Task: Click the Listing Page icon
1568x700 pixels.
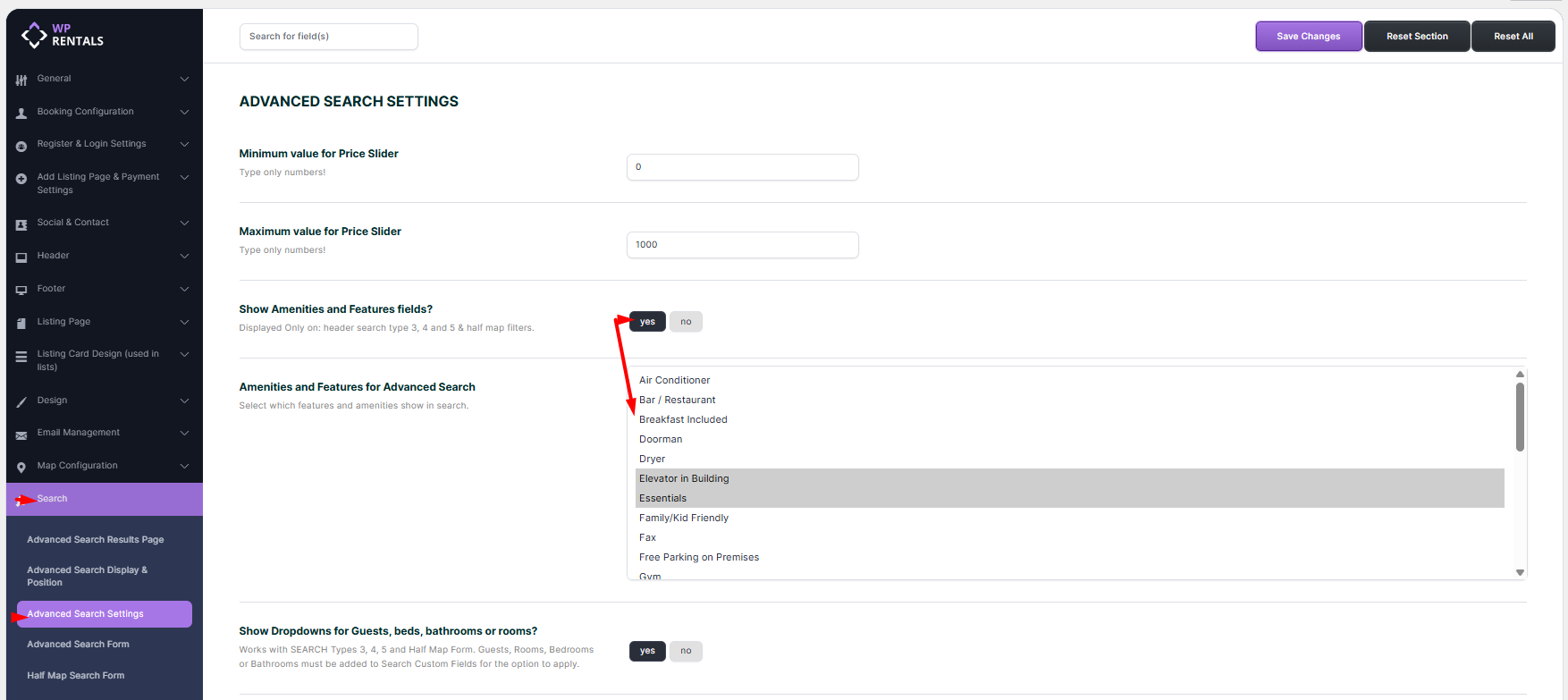Action: coord(21,323)
